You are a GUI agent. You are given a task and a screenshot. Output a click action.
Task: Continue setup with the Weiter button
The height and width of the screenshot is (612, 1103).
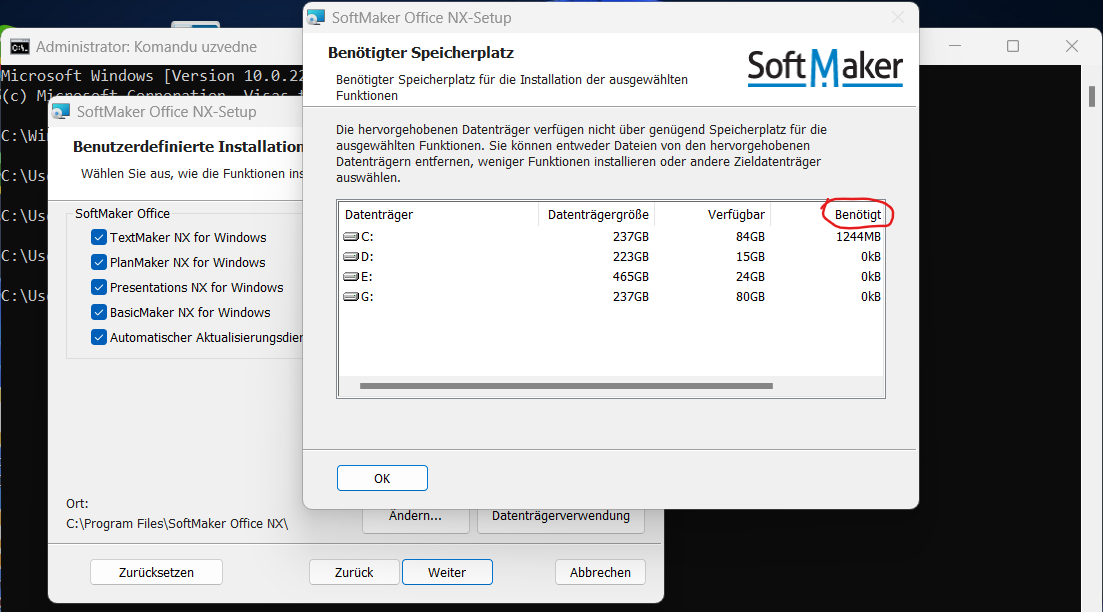(x=447, y=573)
